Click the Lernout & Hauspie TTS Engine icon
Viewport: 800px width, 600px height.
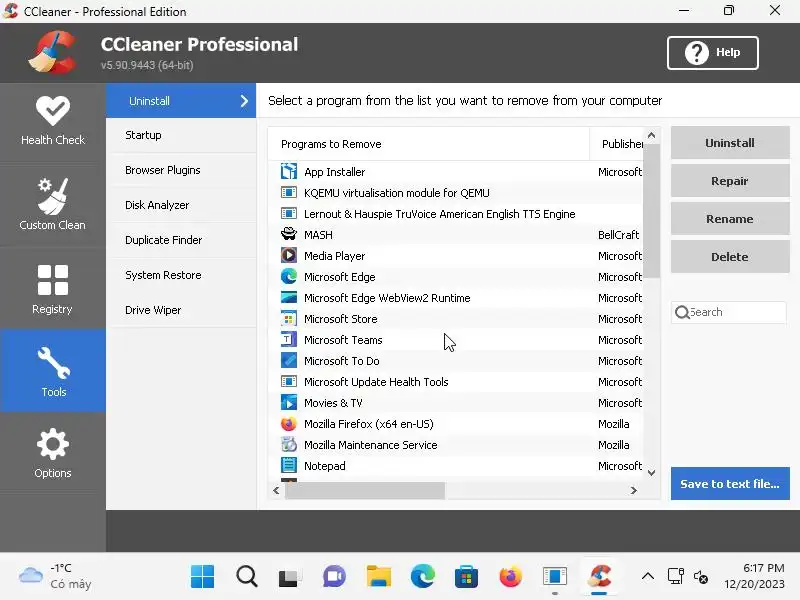289,214
